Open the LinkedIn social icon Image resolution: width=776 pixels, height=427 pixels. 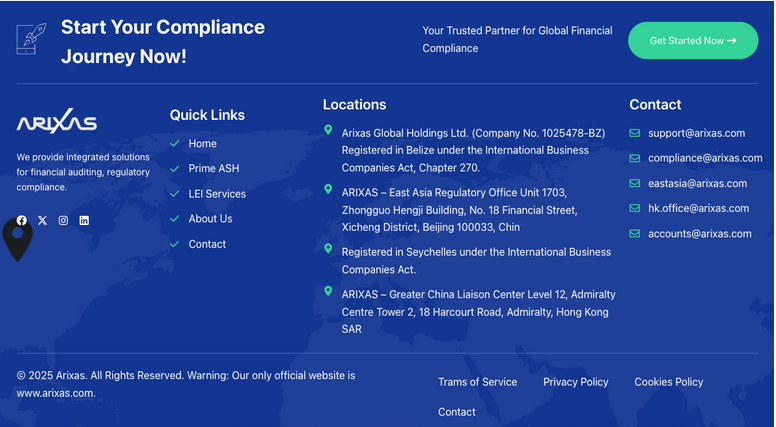(x=84, y=220)
